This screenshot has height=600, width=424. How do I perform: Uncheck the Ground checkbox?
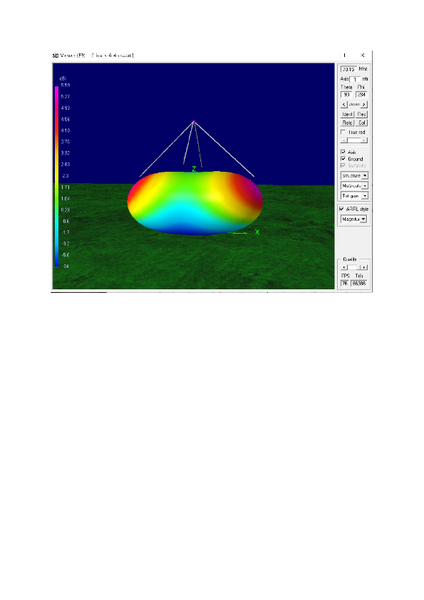343,158
